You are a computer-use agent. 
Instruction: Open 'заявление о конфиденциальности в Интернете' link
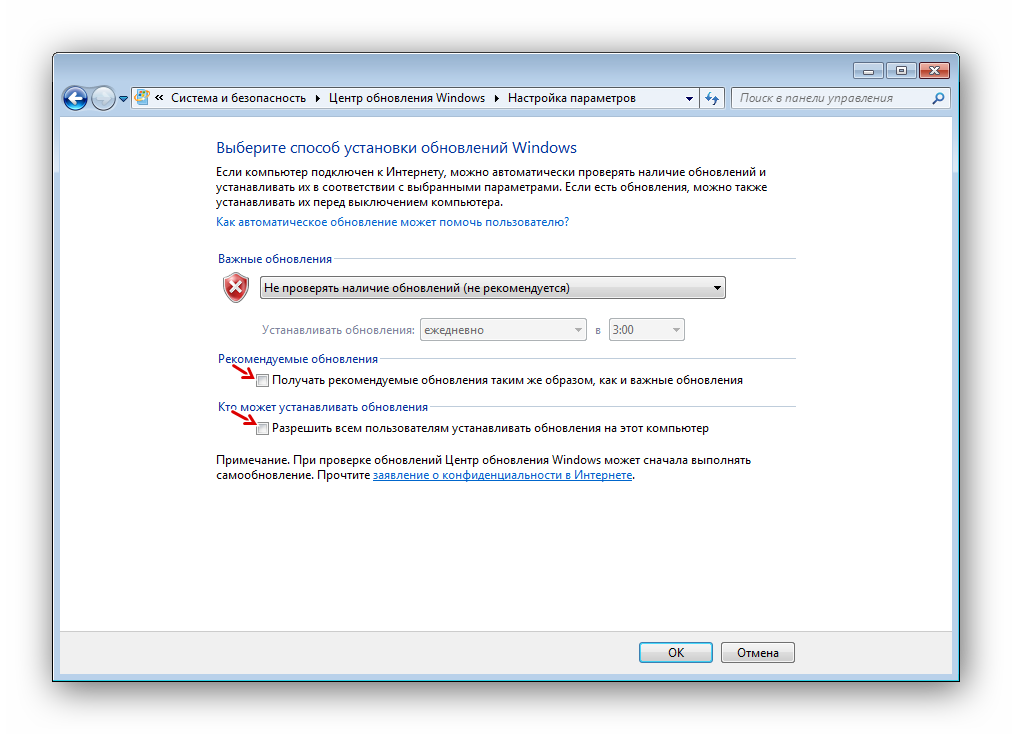(x=502, y=476)
